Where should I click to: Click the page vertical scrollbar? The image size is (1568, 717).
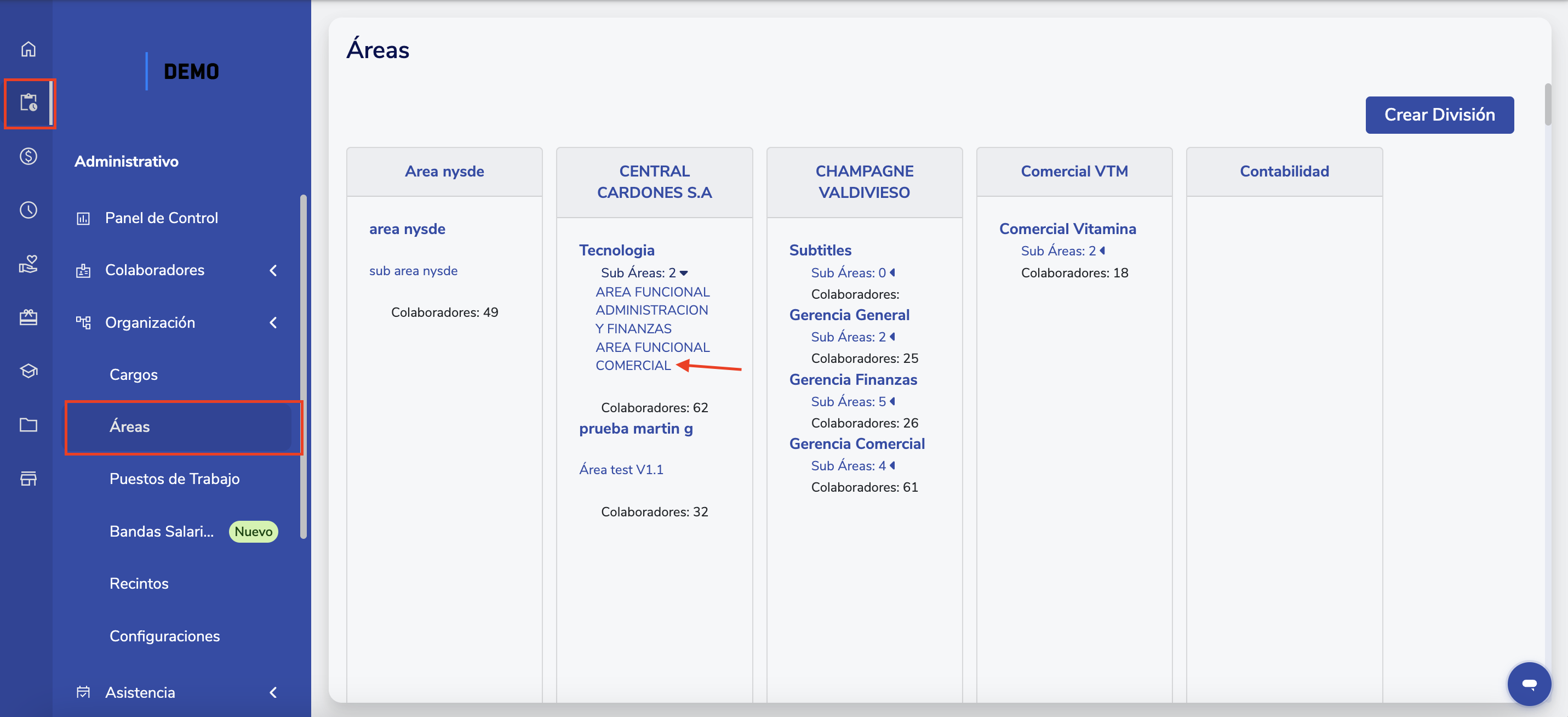click(1547, 105)
